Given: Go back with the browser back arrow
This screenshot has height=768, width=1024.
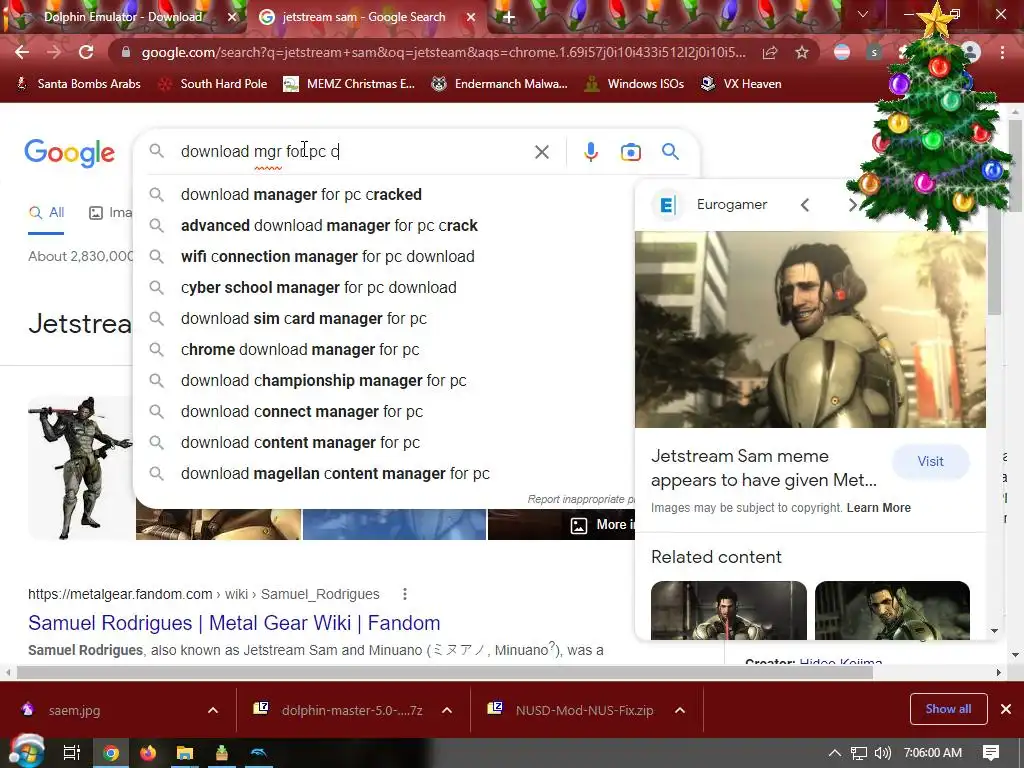Looking at the screenshot, I should [22, 52].
